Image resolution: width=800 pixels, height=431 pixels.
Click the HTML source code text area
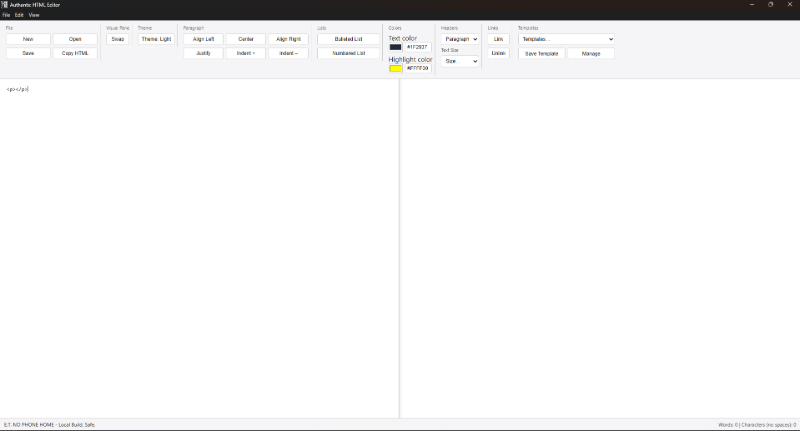click(x=199, y=248)
